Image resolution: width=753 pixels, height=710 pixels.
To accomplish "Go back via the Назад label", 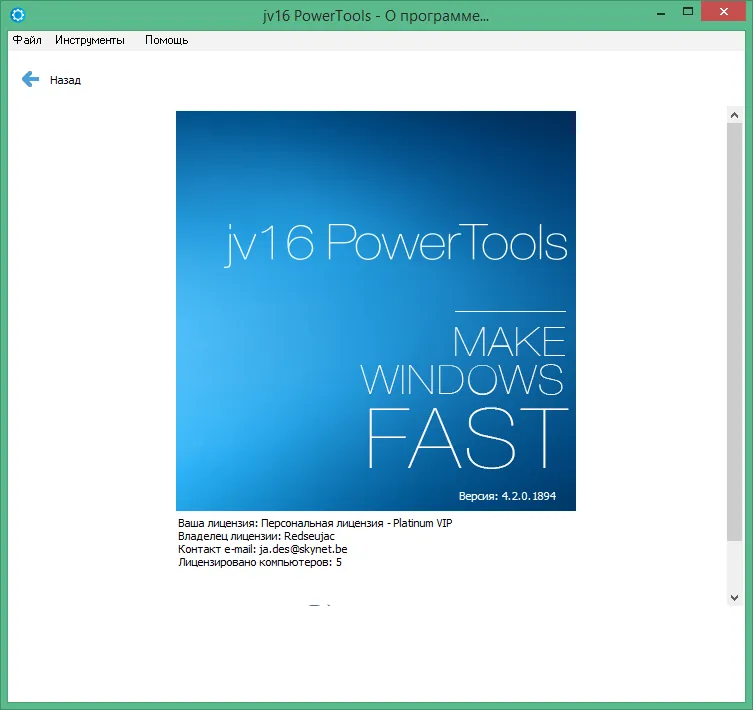I will point(65,80).
